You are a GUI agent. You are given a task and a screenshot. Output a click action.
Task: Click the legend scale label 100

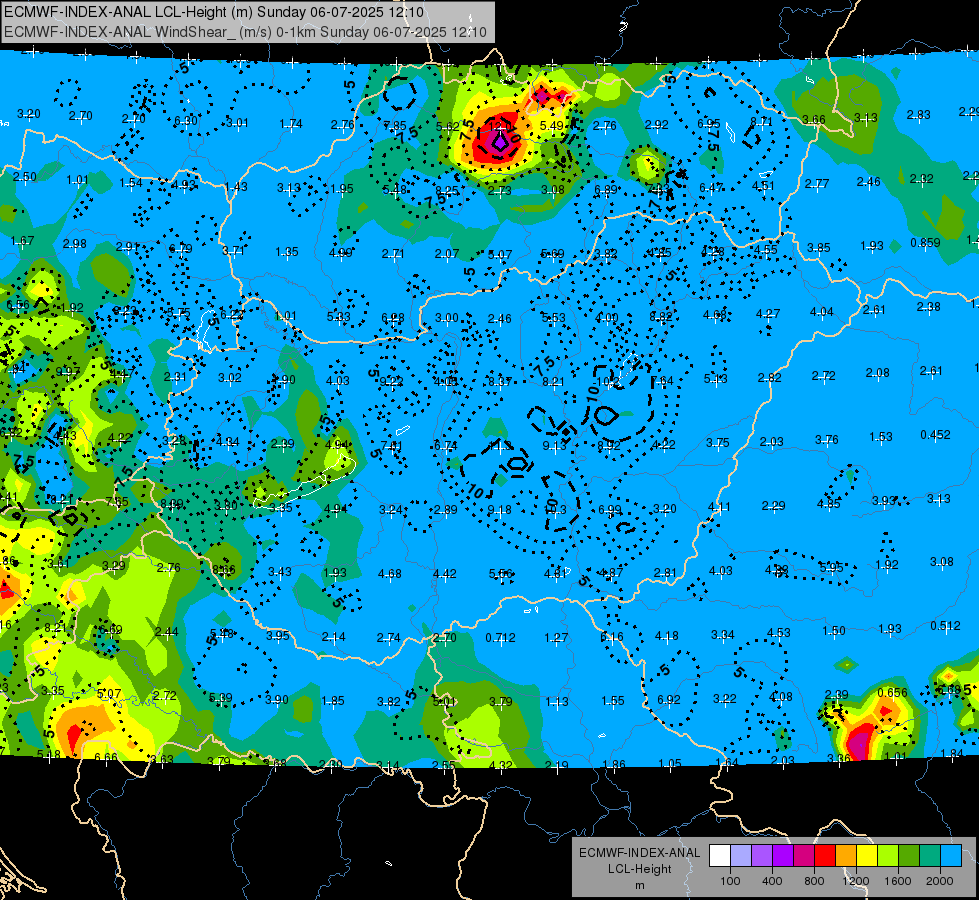[730, 881]
